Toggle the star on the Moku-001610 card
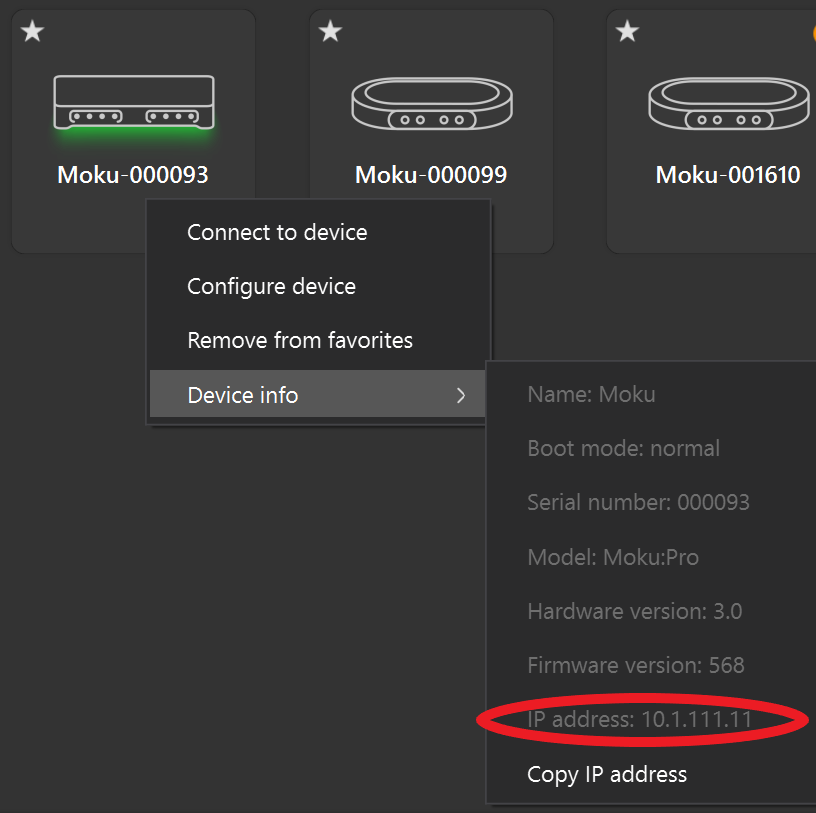The width and height of the screenshot is (816, 813). pyautogui.click(x=626, y=31)
